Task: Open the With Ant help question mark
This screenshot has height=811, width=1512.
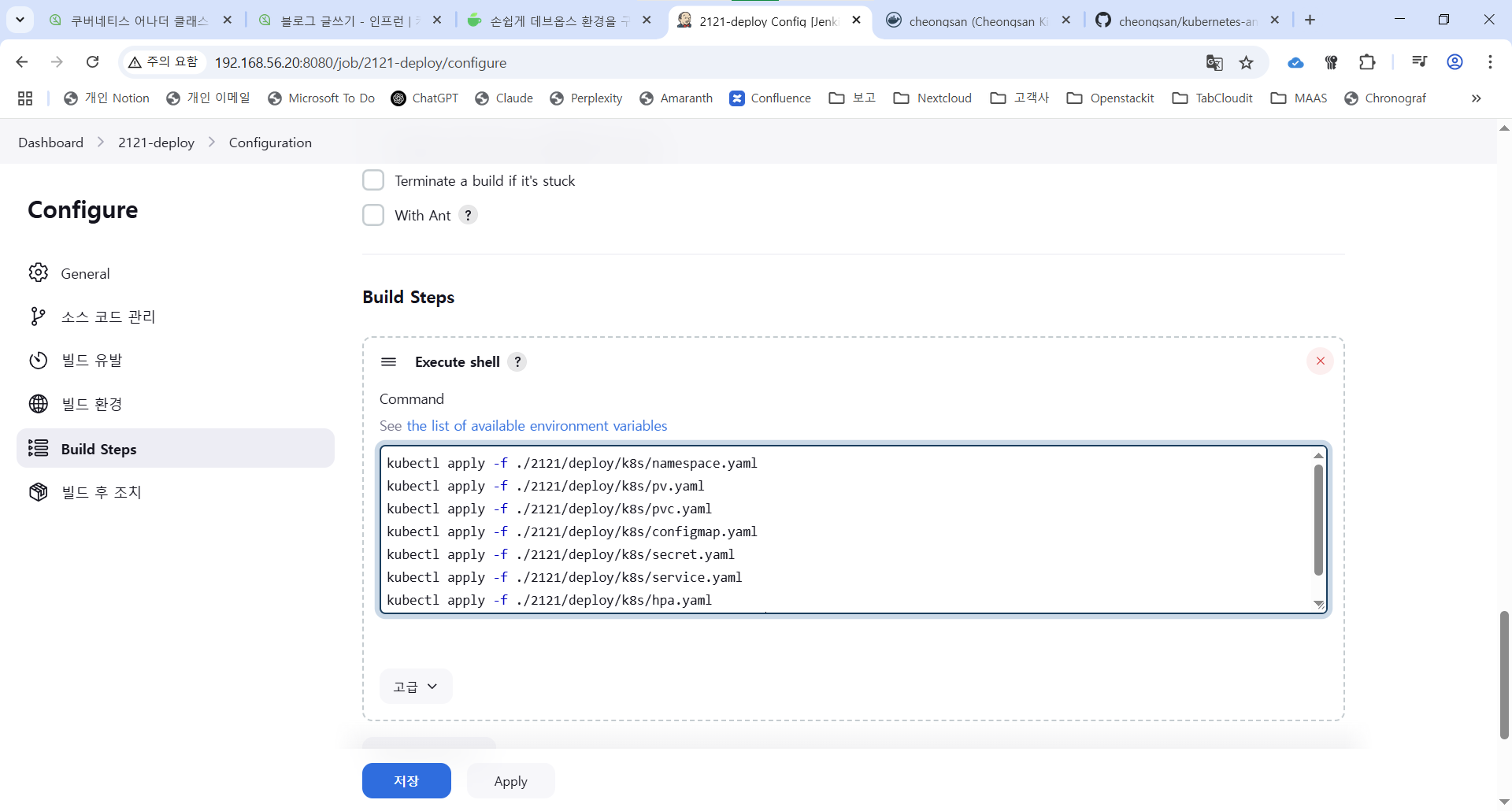Action: tap(468, 215)
